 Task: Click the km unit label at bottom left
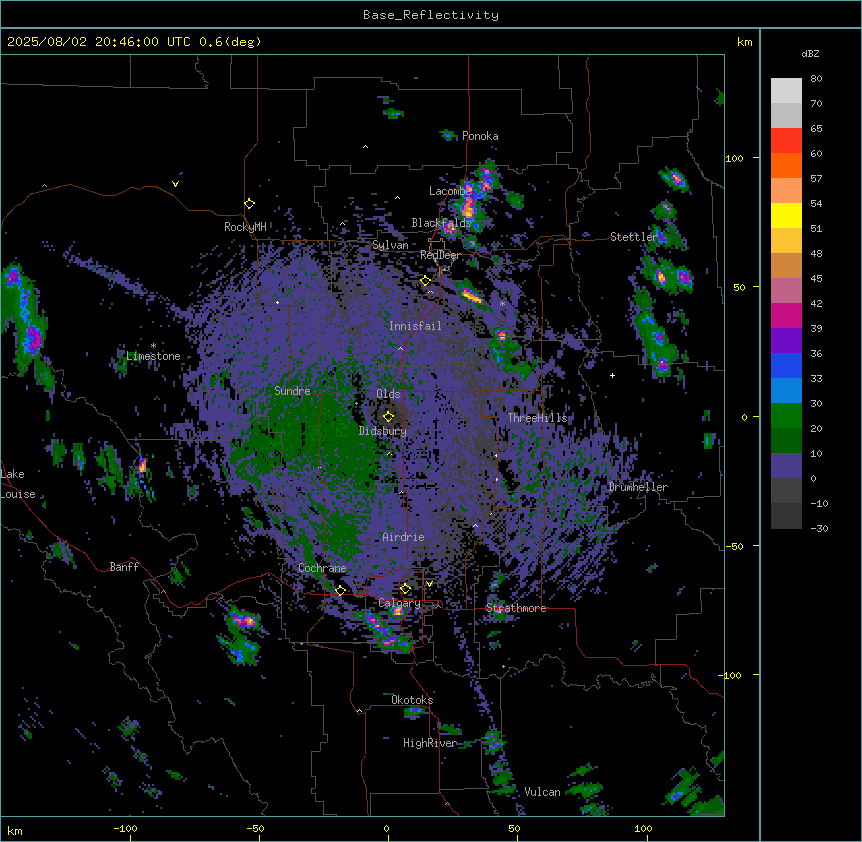[x=15, y=830]
